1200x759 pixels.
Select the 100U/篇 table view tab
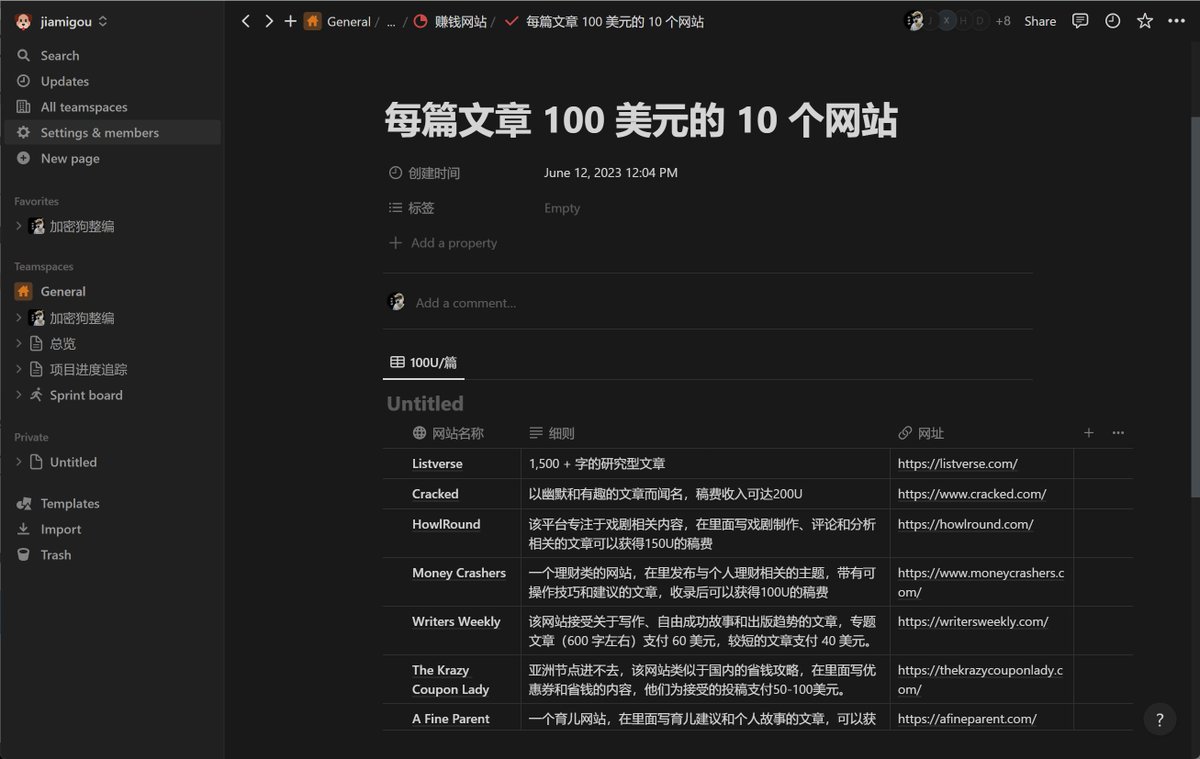click(423, 362)
